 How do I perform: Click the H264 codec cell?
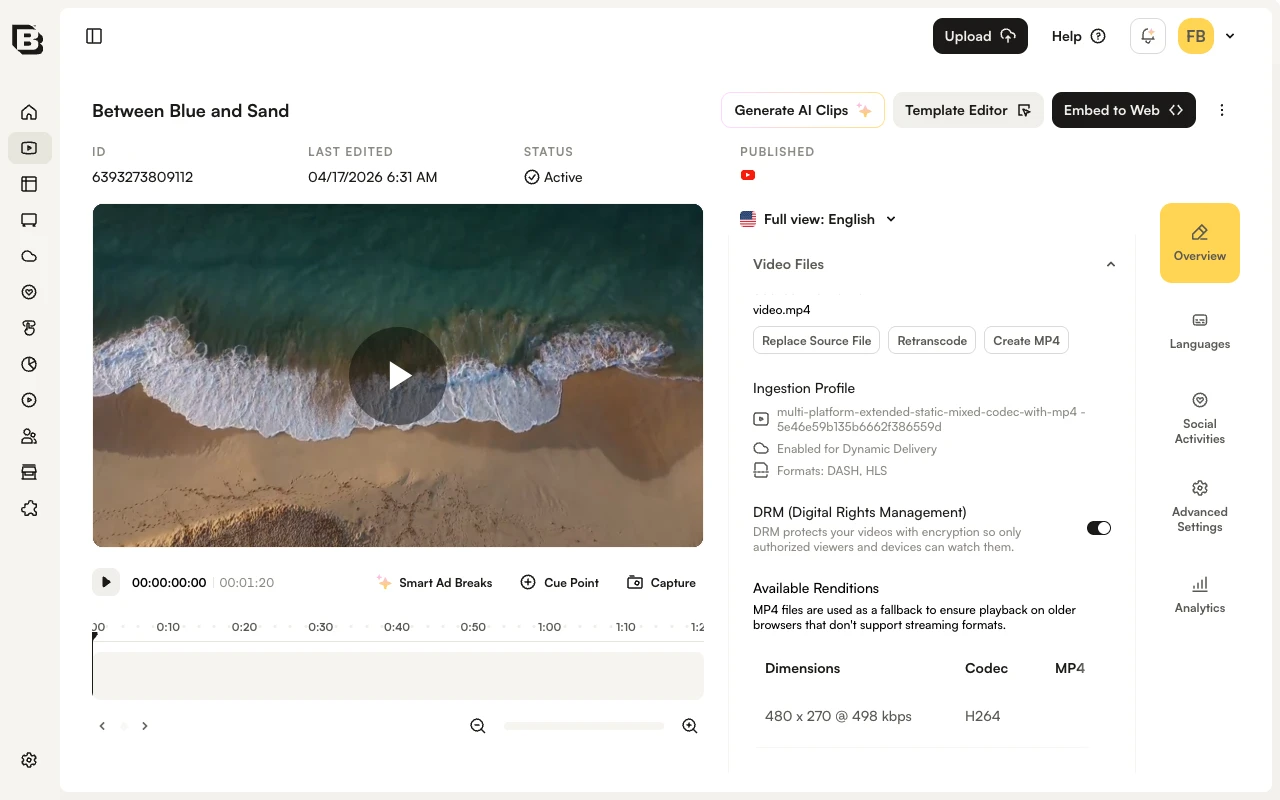983,716
